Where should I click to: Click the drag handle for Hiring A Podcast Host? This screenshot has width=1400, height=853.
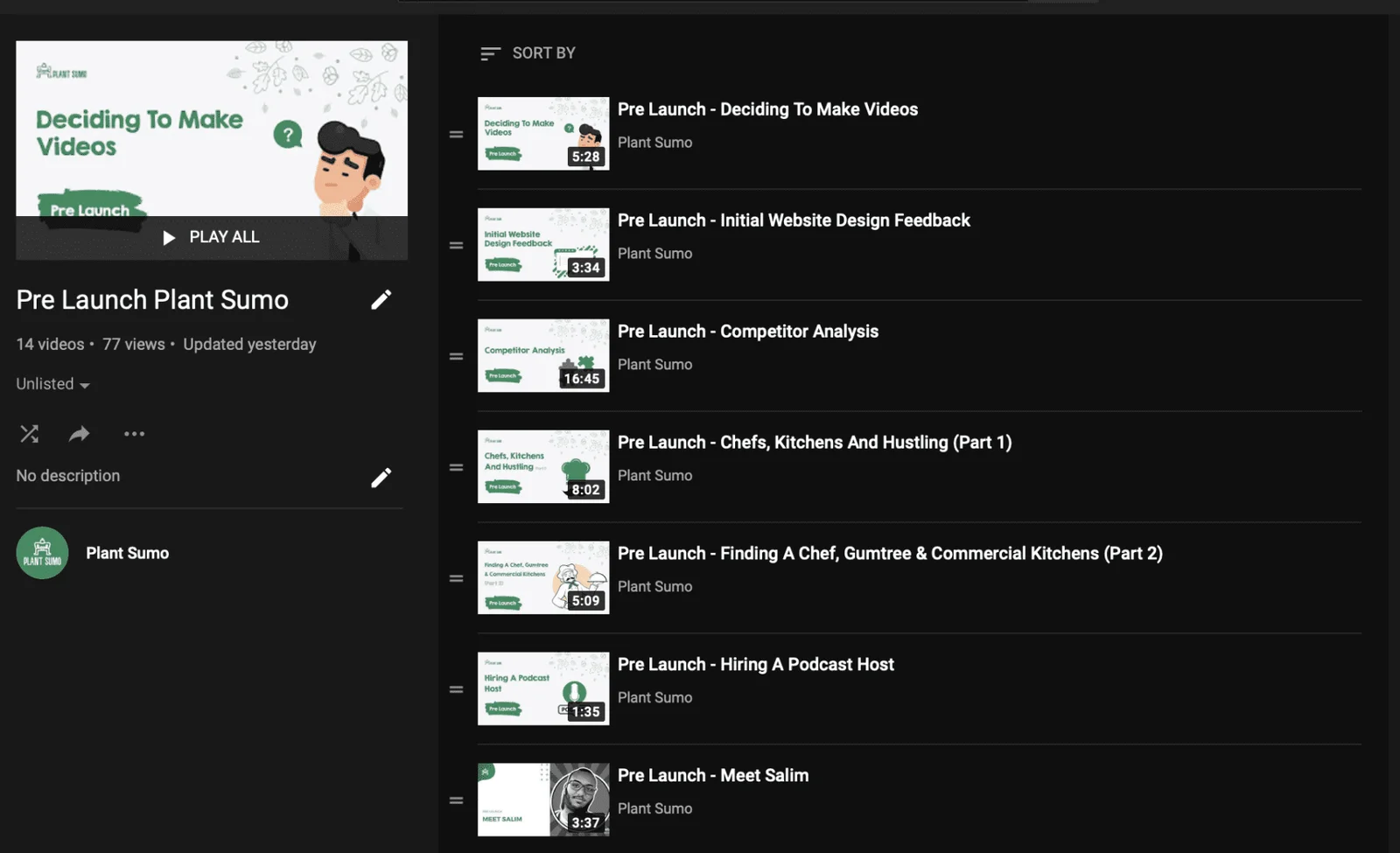(x=456, y=689)
